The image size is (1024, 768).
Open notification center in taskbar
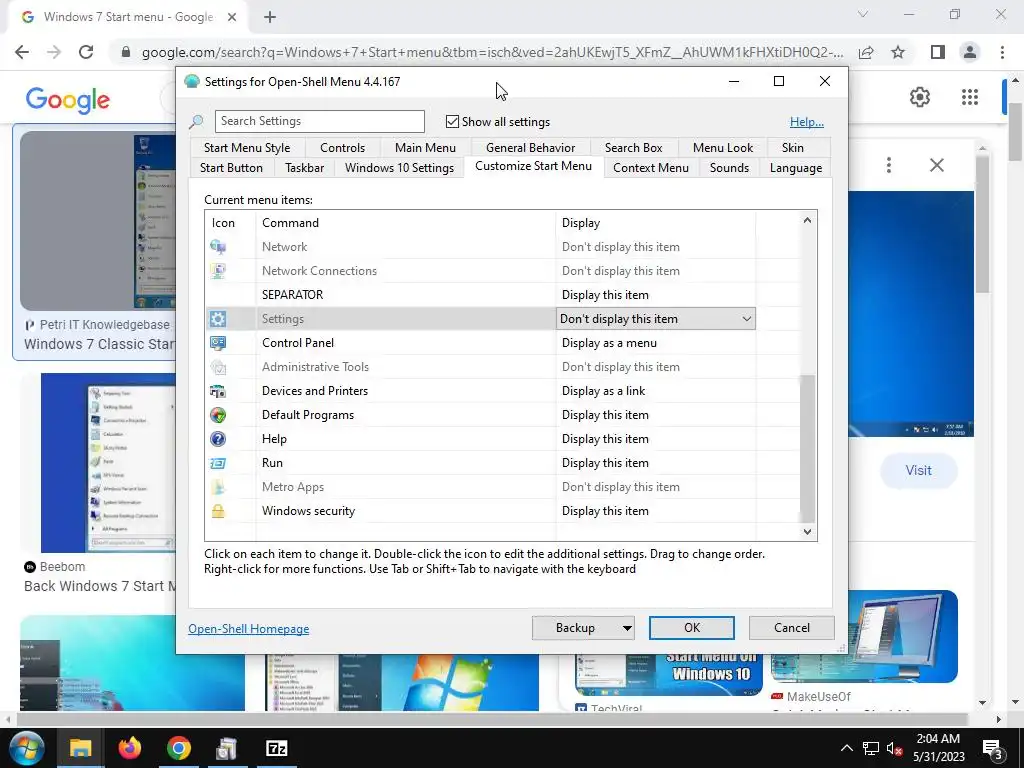tap(993, 748)
